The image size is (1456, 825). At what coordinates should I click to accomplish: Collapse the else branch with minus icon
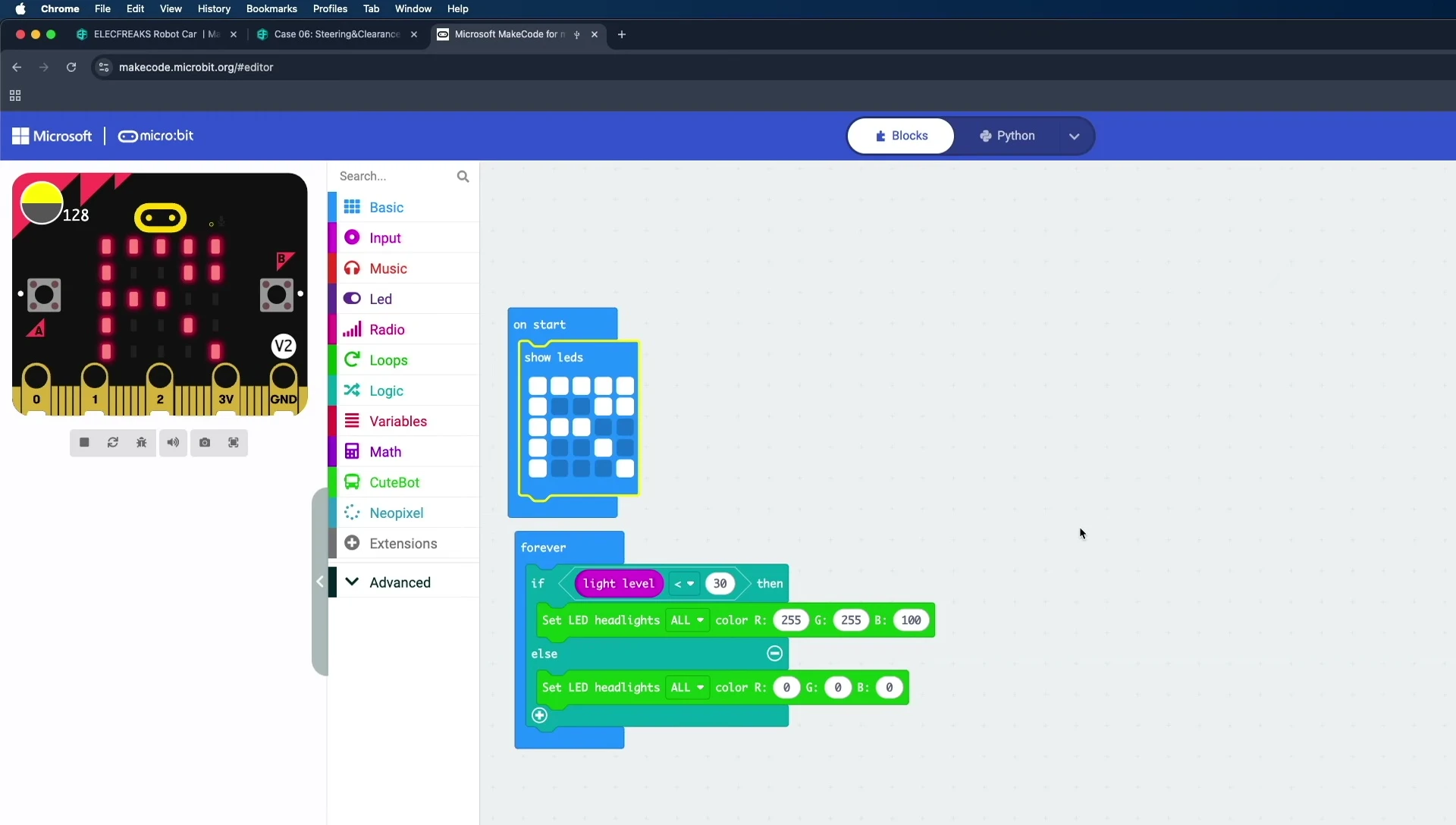[775, 653]
